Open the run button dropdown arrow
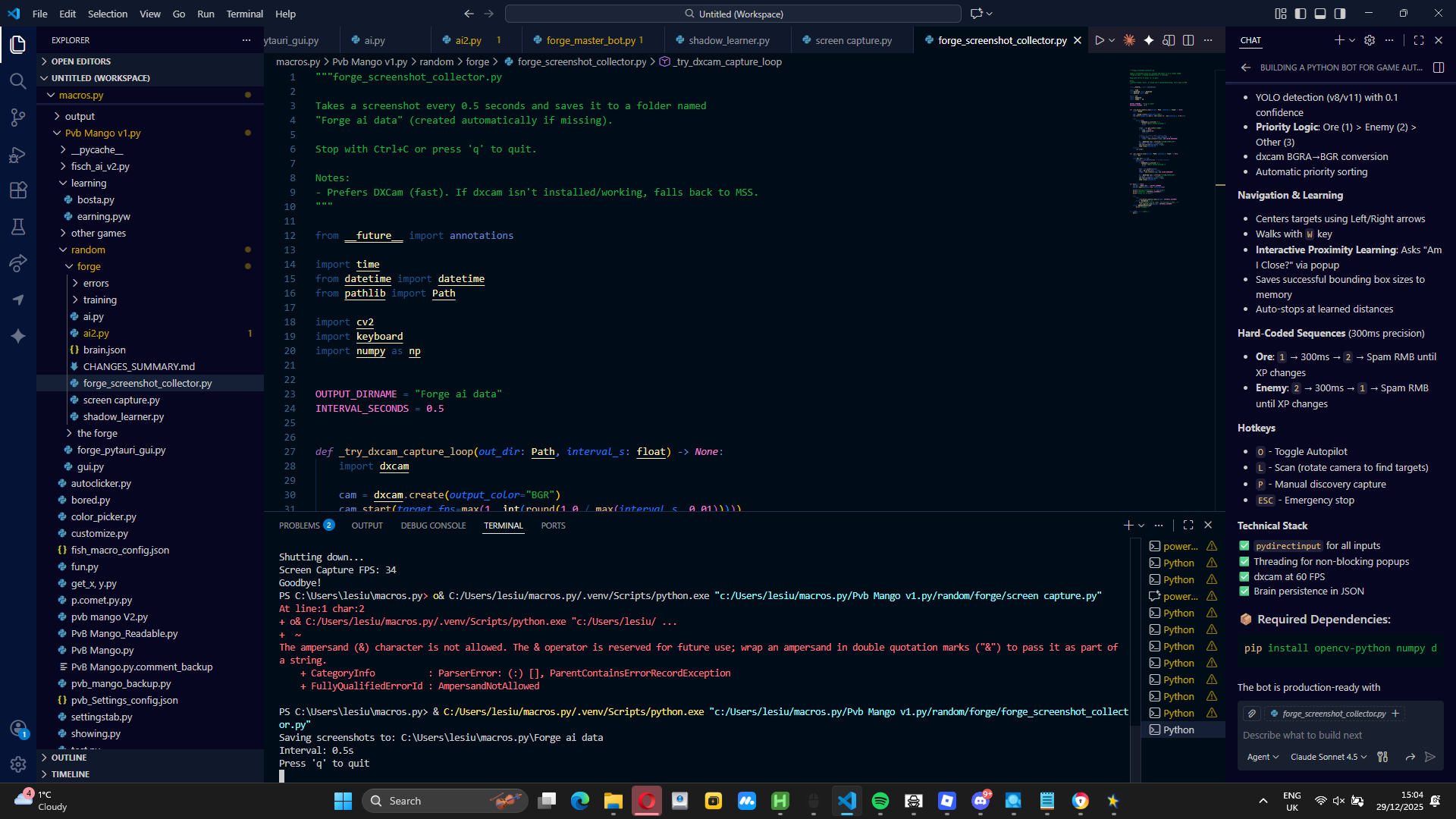Screen dimensions: 1456x819 point(1112,40)
